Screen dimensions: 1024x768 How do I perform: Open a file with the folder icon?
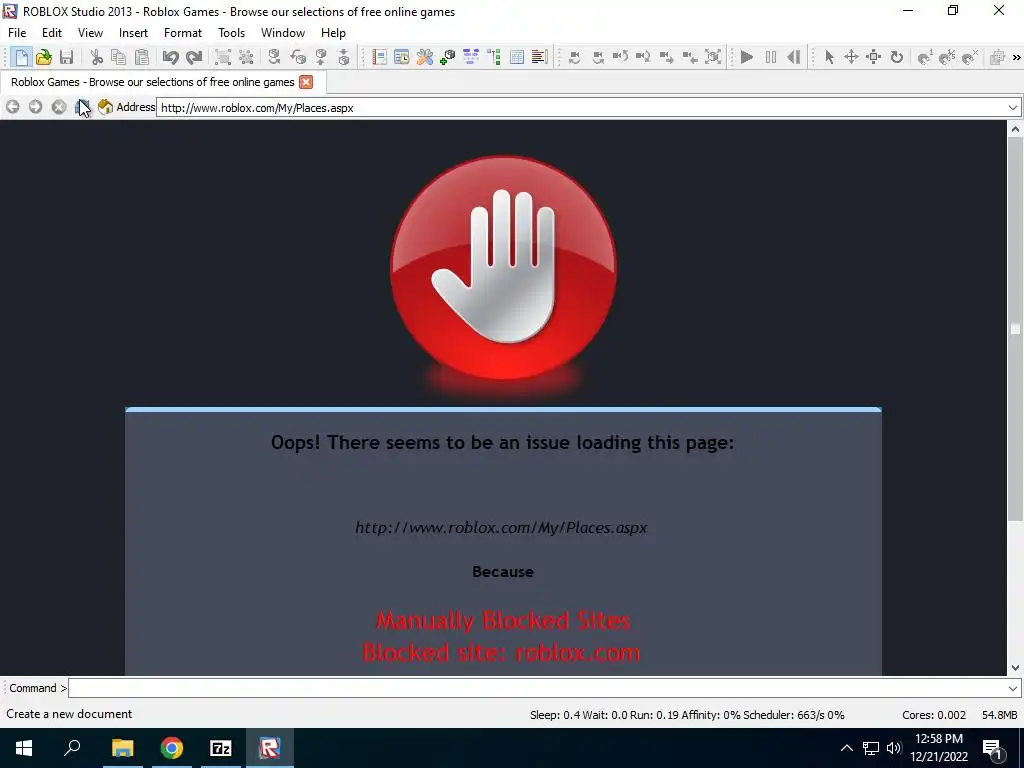(x=44, y=57)
